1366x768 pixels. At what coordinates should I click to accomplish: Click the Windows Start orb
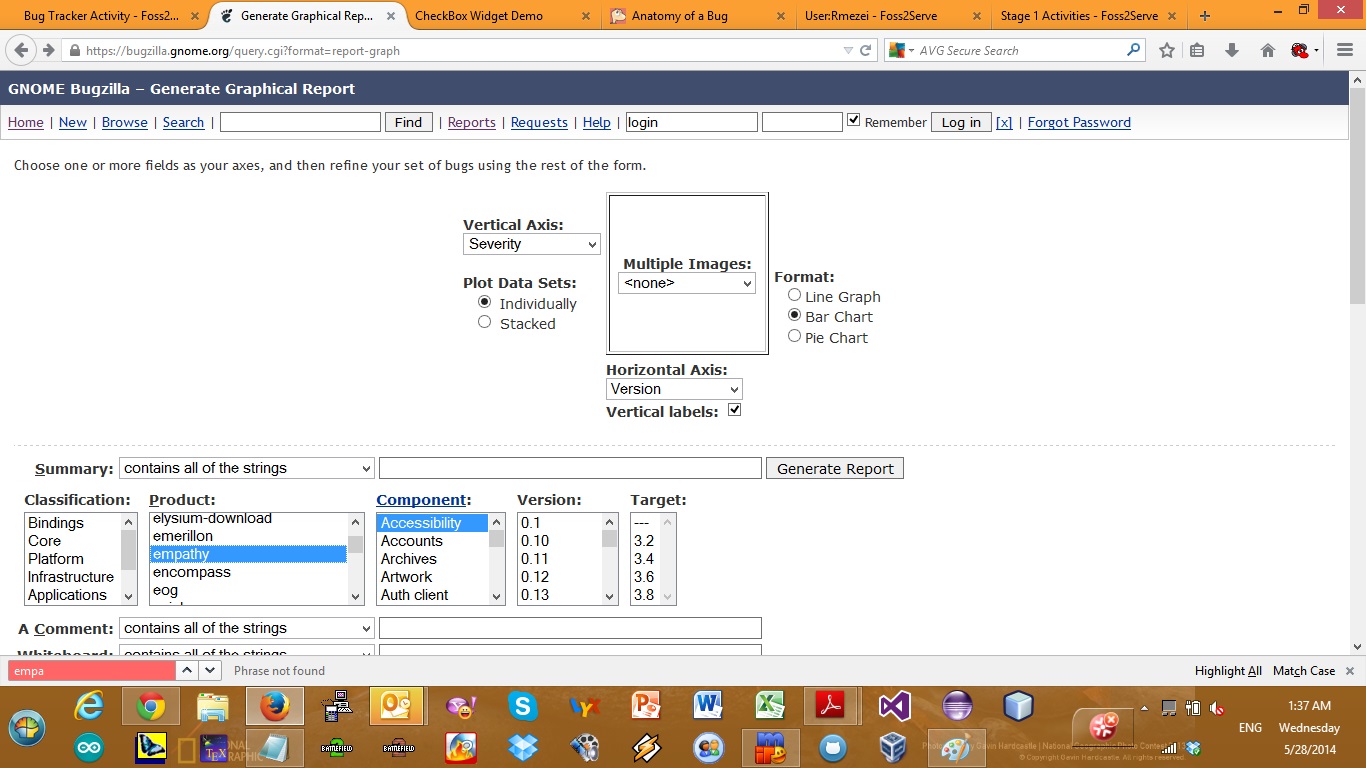(x=27, y=727)
